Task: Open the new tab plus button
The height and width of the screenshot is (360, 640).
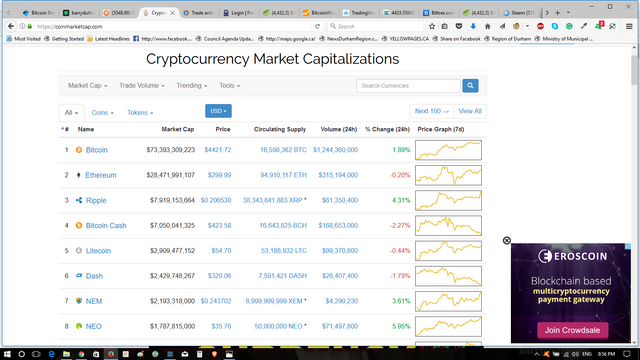Action: (x=558, y=13)
